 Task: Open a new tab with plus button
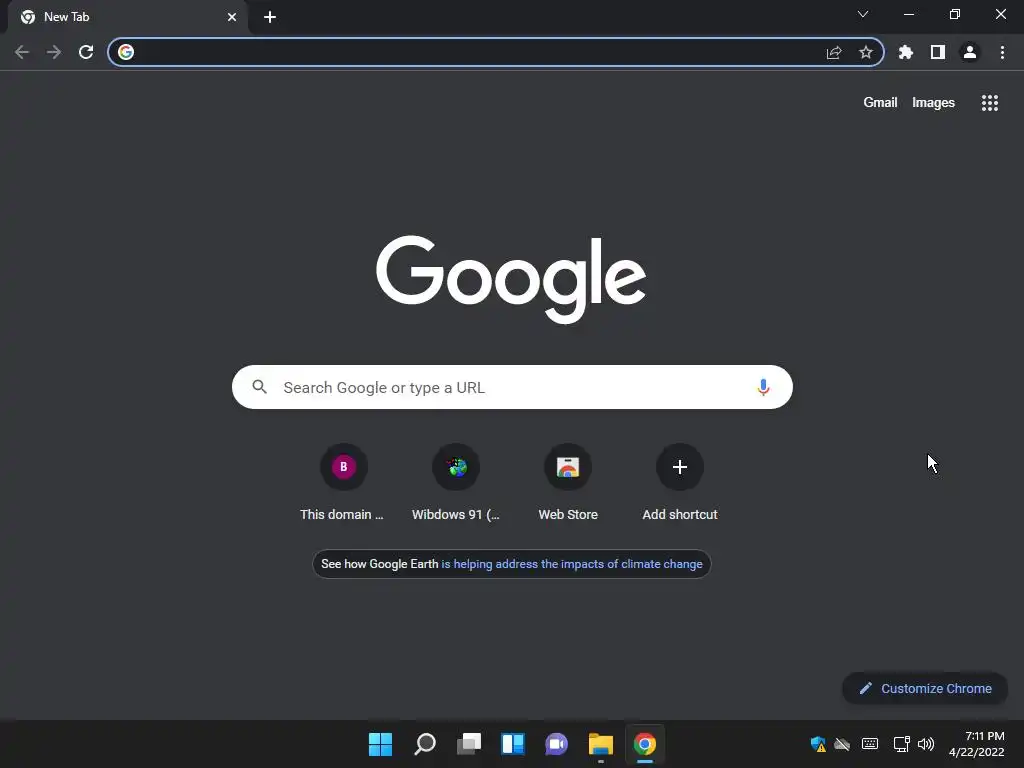[x=270, y=17]
